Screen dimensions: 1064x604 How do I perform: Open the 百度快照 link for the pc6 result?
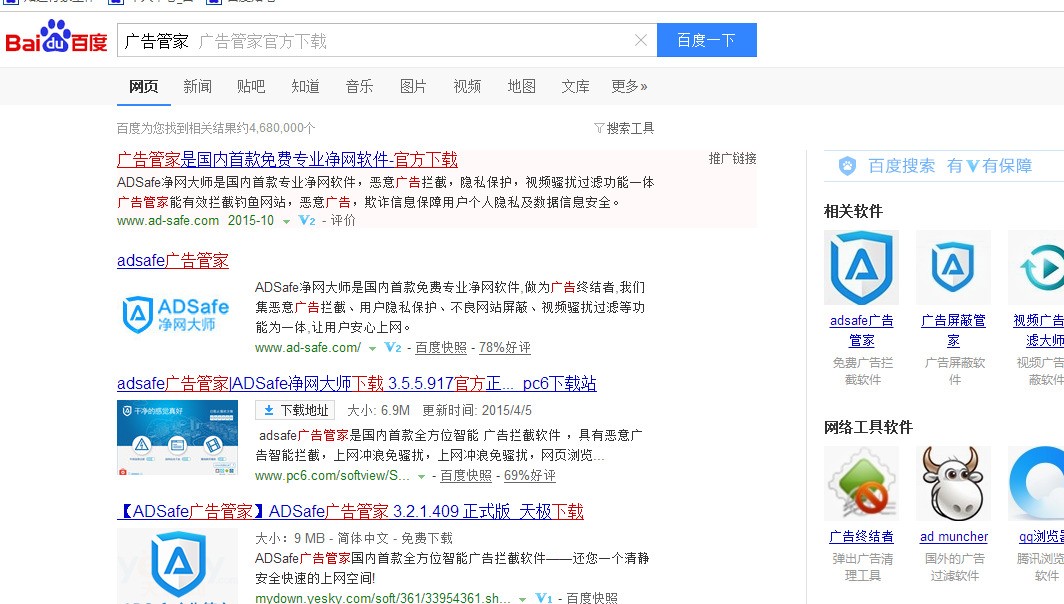tap(466, 476)
